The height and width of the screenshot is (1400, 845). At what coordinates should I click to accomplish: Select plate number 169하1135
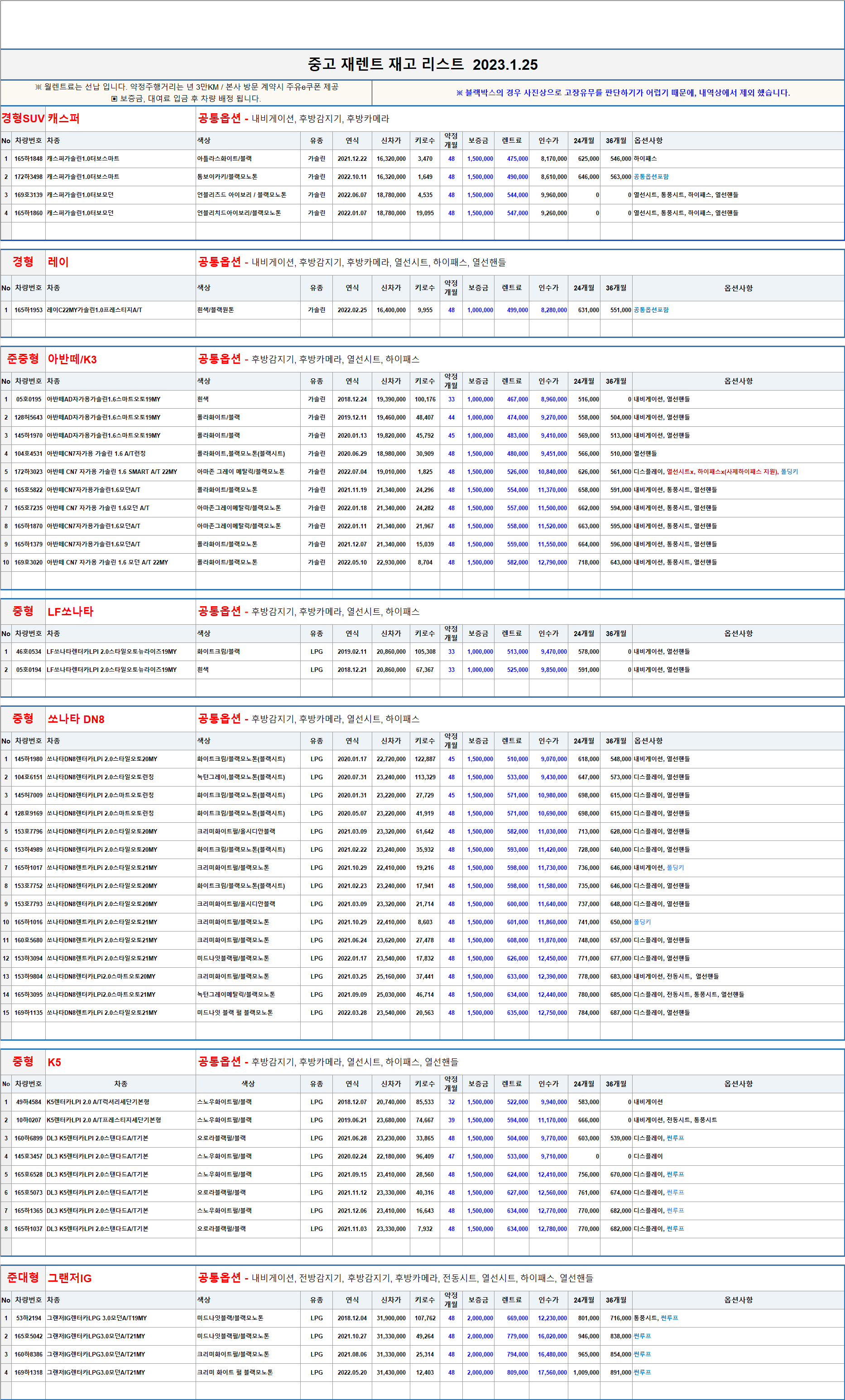29,1013
